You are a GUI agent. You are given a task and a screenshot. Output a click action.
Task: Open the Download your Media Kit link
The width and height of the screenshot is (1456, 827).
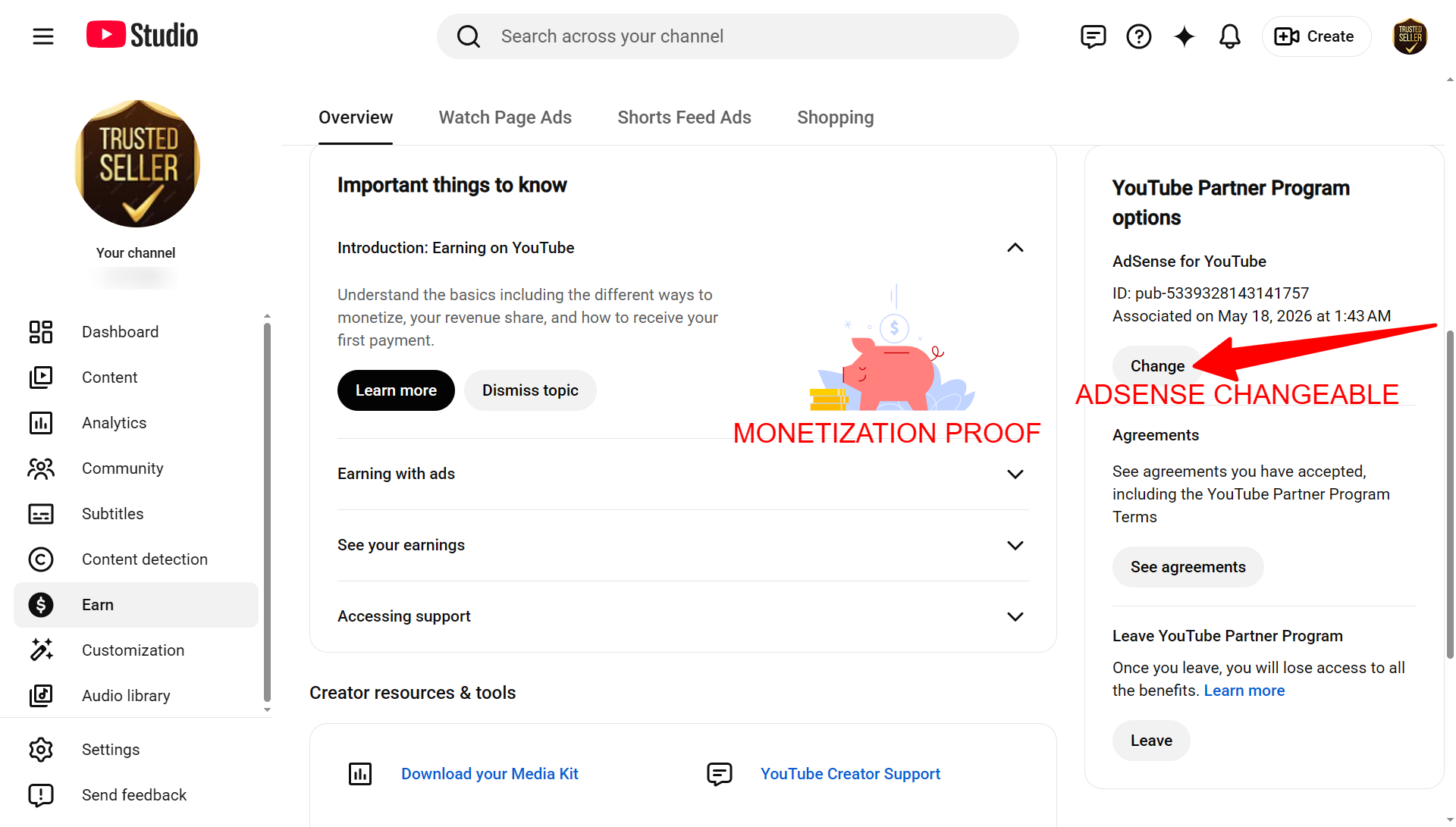click(489, 774)
